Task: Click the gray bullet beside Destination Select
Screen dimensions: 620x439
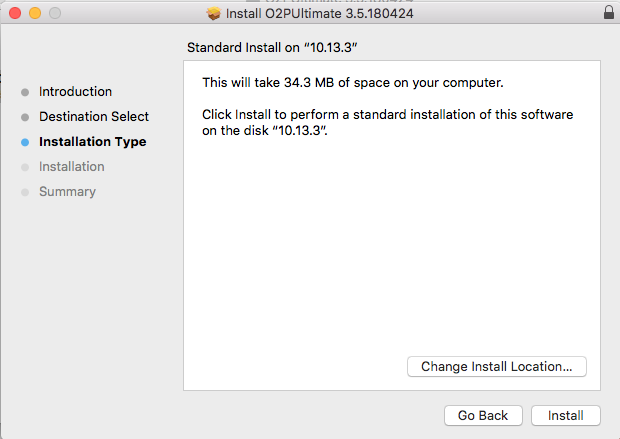Action: 25,117
